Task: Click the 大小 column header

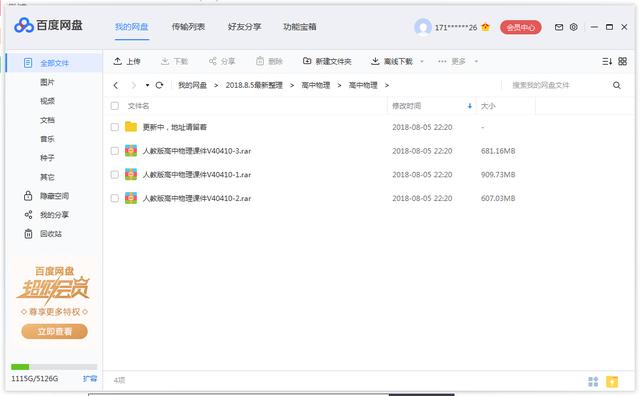Action: click(x=488, y=106)
